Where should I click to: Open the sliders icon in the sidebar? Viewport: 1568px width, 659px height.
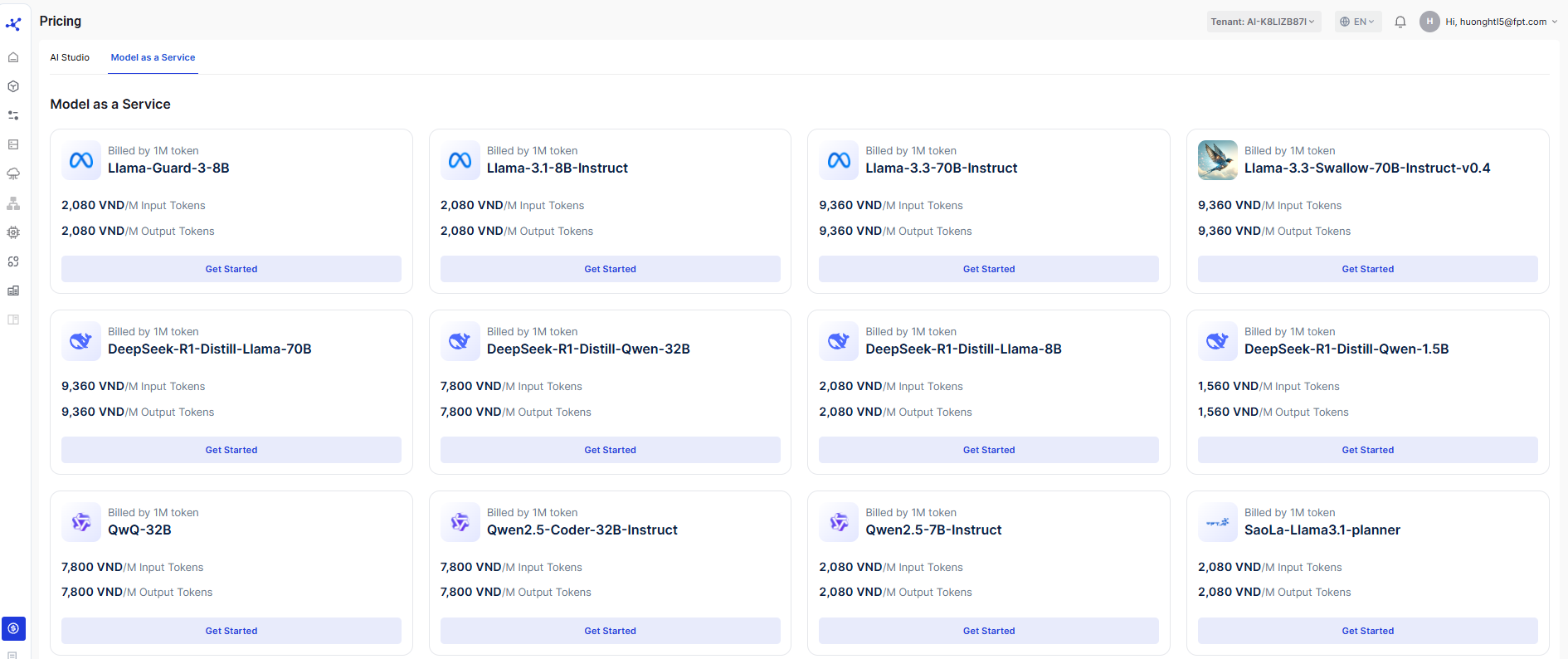(13, 115)
